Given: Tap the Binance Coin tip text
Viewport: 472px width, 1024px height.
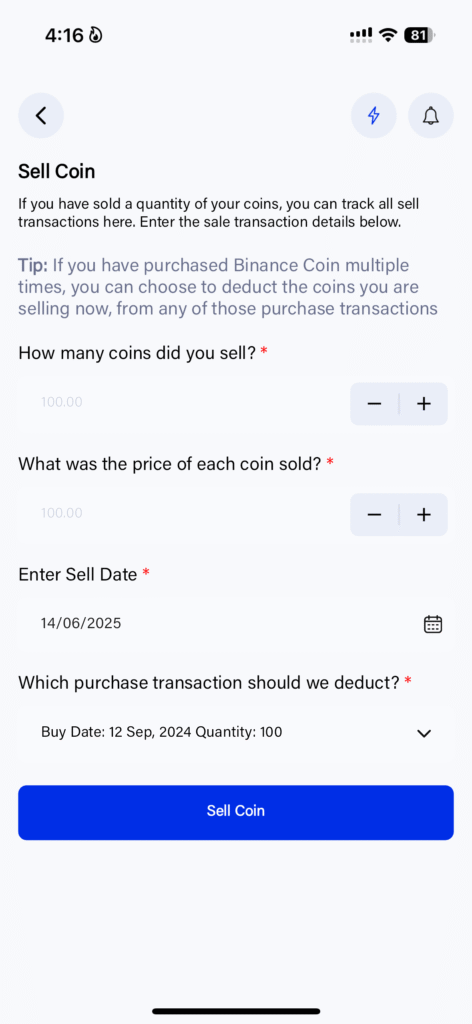Looking at the screenshot, I should coord(228,287).
